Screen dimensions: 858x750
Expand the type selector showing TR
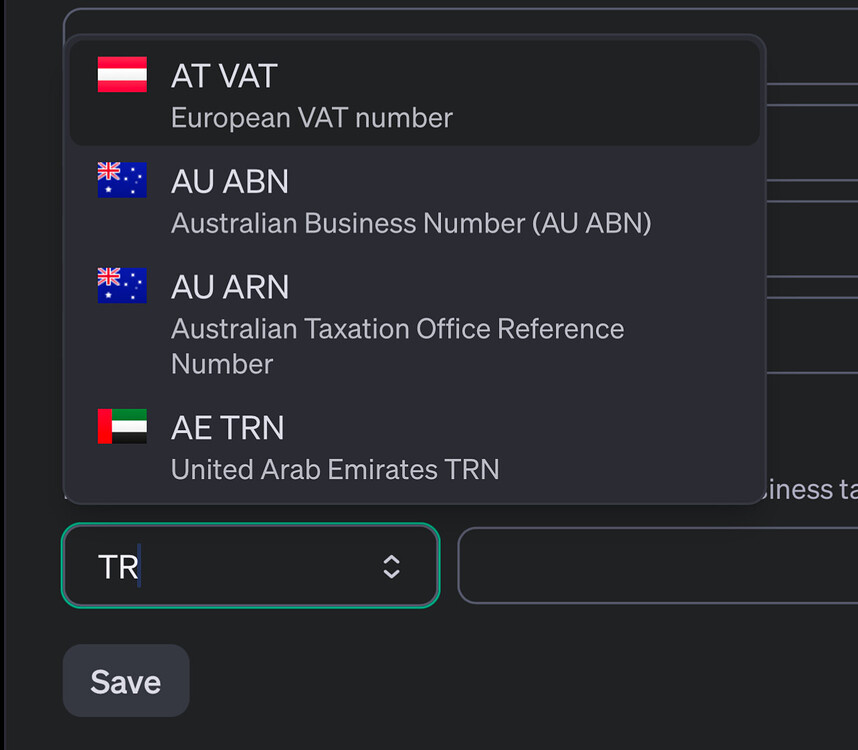tap(250, 566)
